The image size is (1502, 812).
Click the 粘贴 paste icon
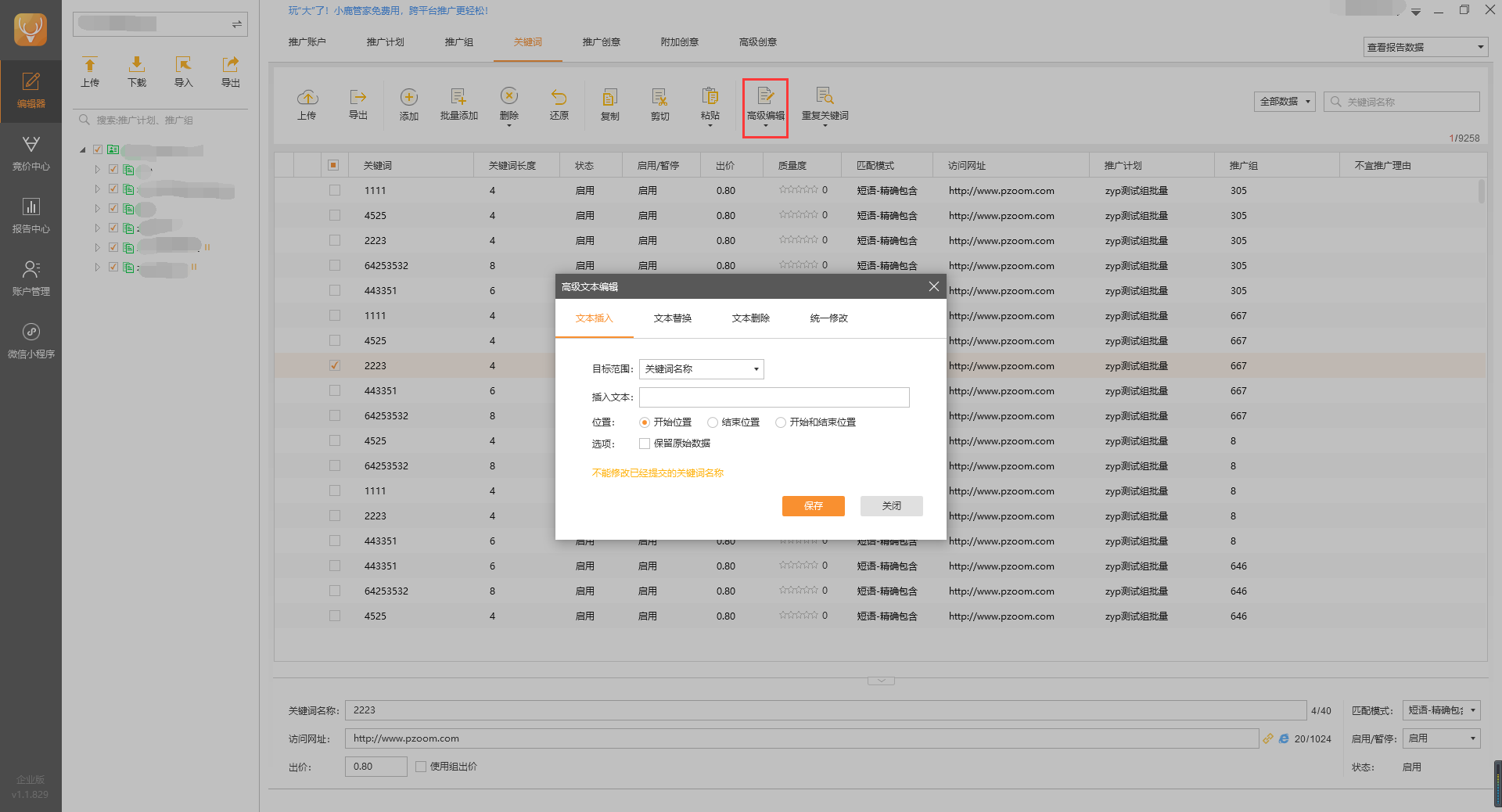710,95
